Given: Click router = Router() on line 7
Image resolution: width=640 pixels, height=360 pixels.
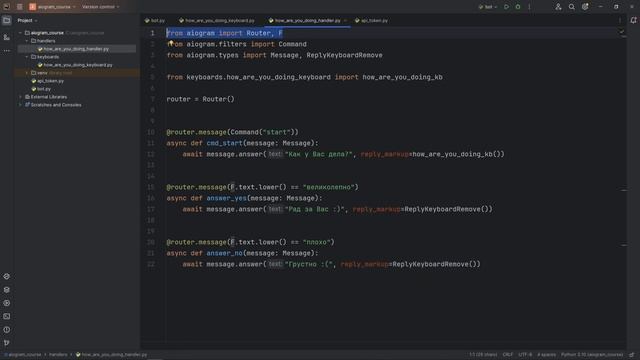Looking at the screenshot, I should (200, 99).
